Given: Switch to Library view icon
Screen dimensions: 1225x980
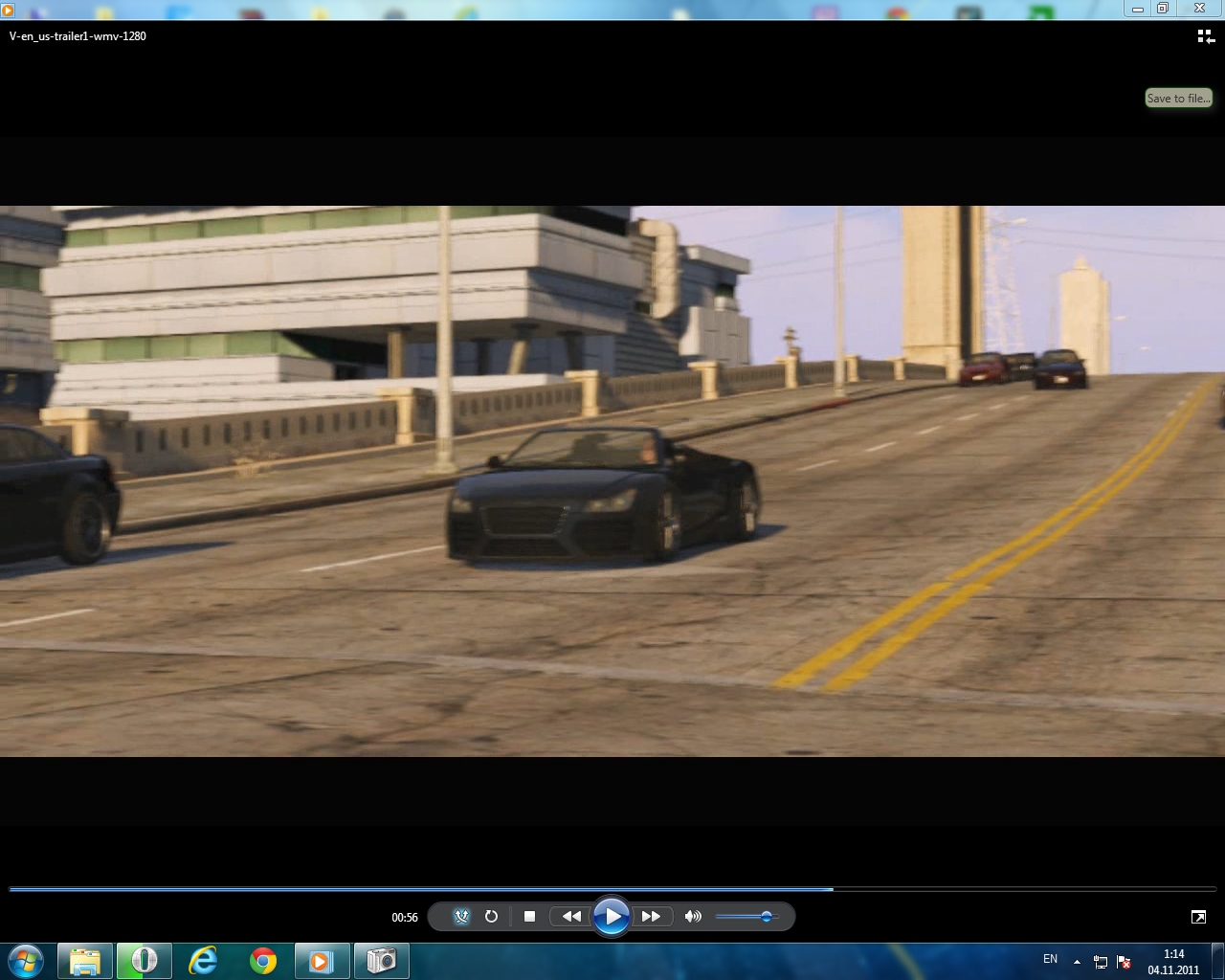Looking at the screenshot, I should 1206,36.
